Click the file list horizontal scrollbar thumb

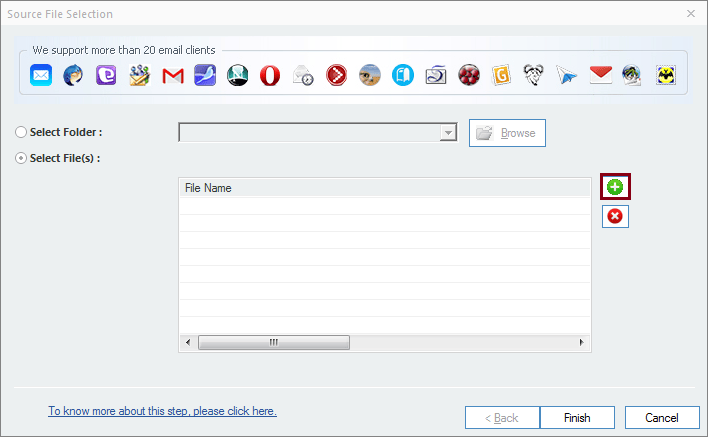pyautogui.click(x=273, y=342)
